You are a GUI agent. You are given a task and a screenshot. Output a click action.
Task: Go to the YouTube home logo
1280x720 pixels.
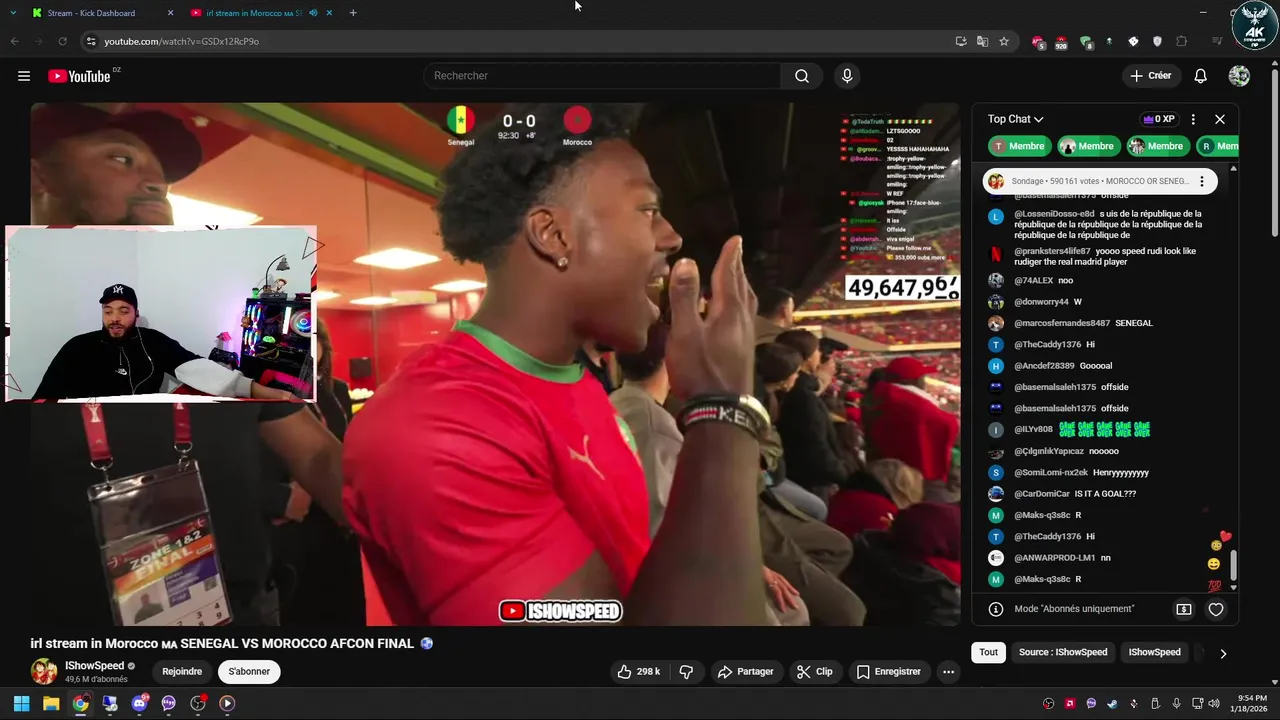tap(79, 76)
